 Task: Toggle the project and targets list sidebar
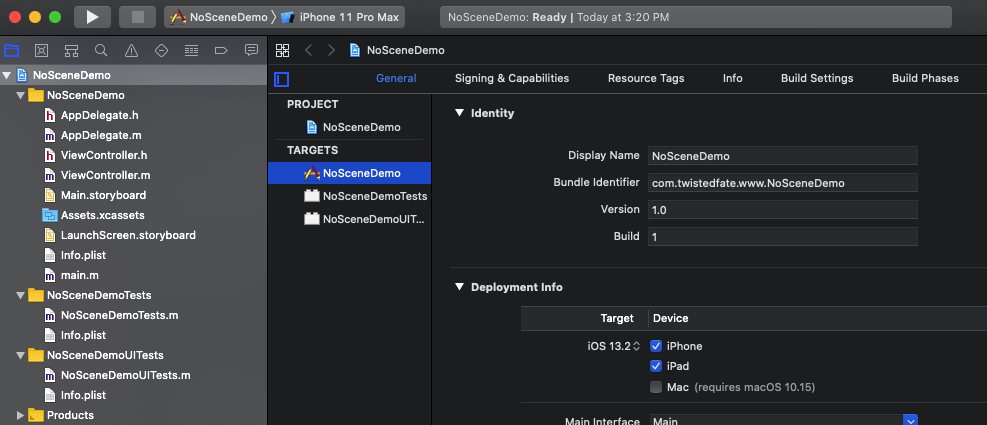point(281,79)
